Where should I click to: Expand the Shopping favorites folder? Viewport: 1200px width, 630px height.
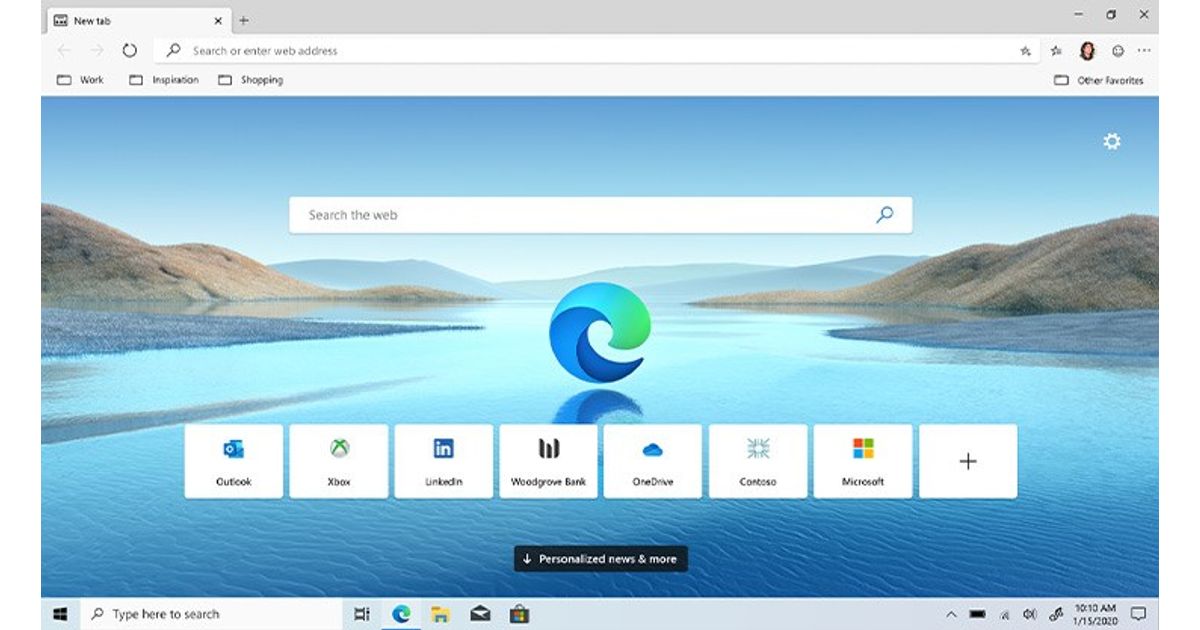coord(251,80)
